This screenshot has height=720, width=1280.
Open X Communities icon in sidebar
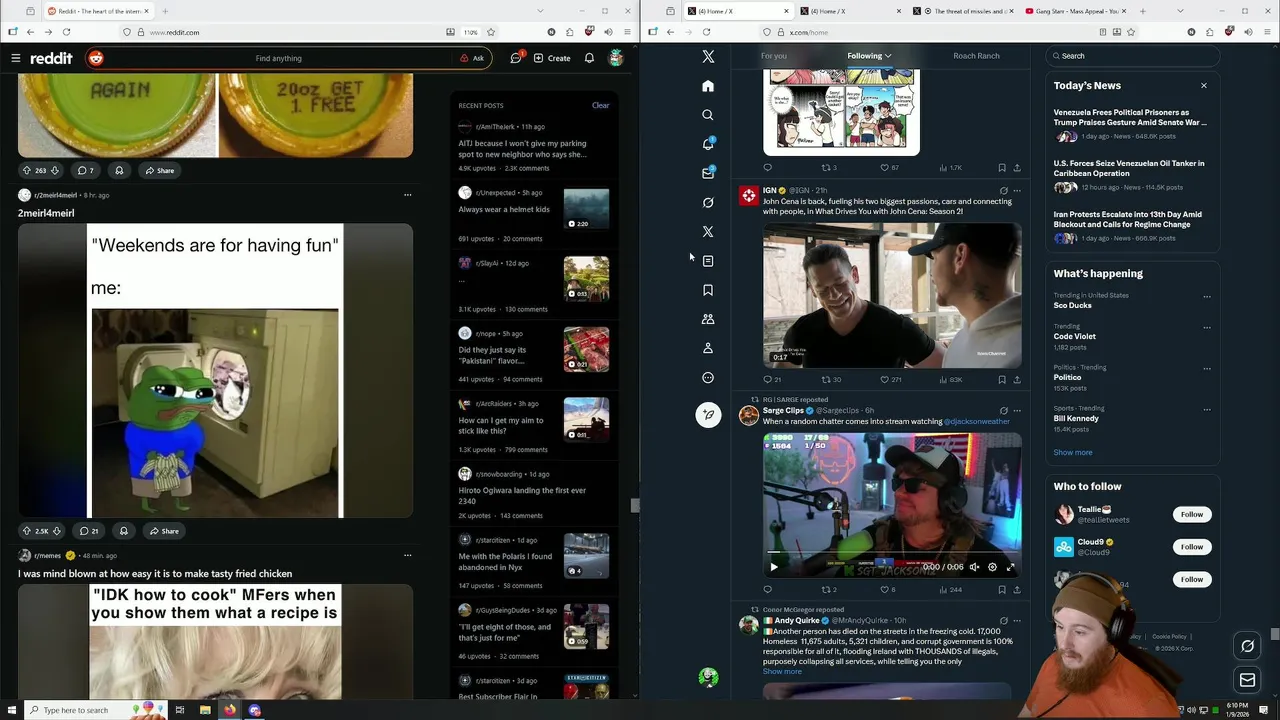pos(708,319)
